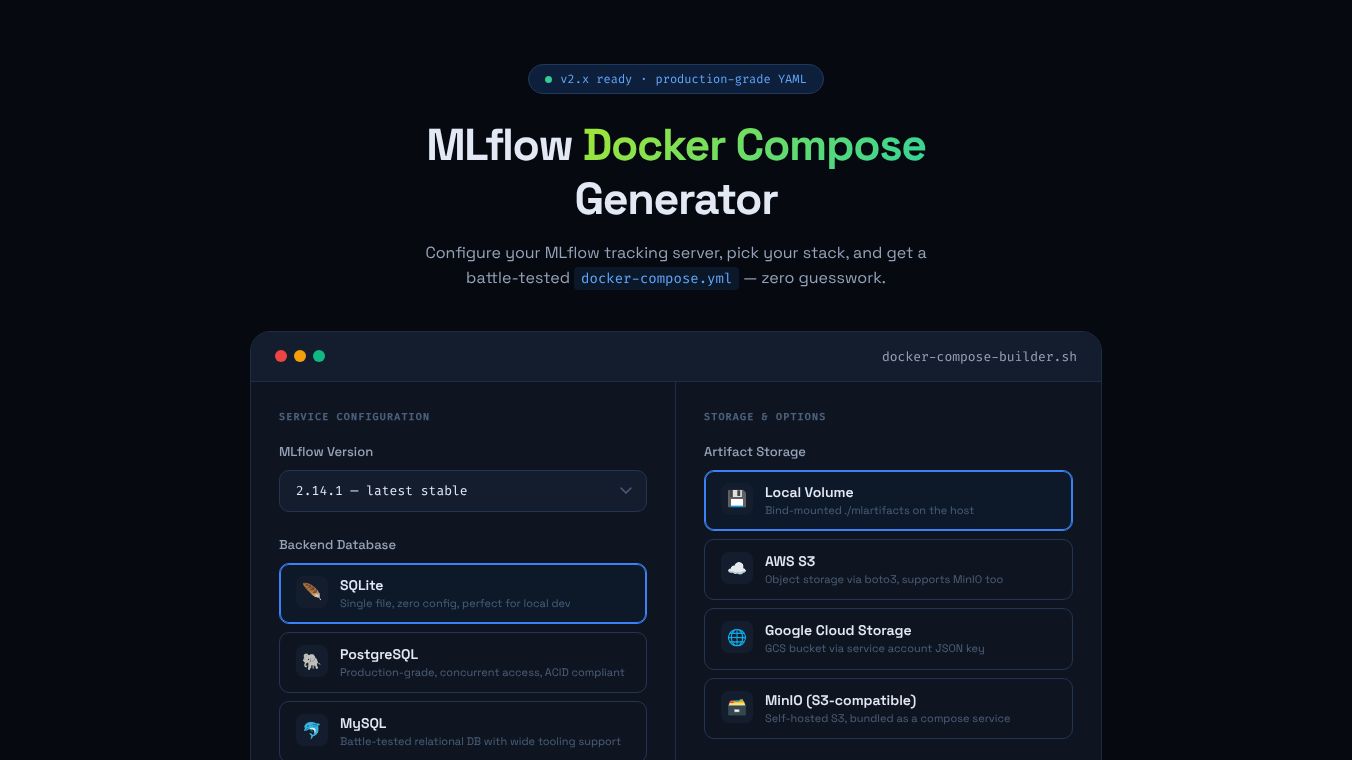Click the docker-compose.yml inline code label
The height and width of the screenshot is (760, 1352).
tap(657, 278)
